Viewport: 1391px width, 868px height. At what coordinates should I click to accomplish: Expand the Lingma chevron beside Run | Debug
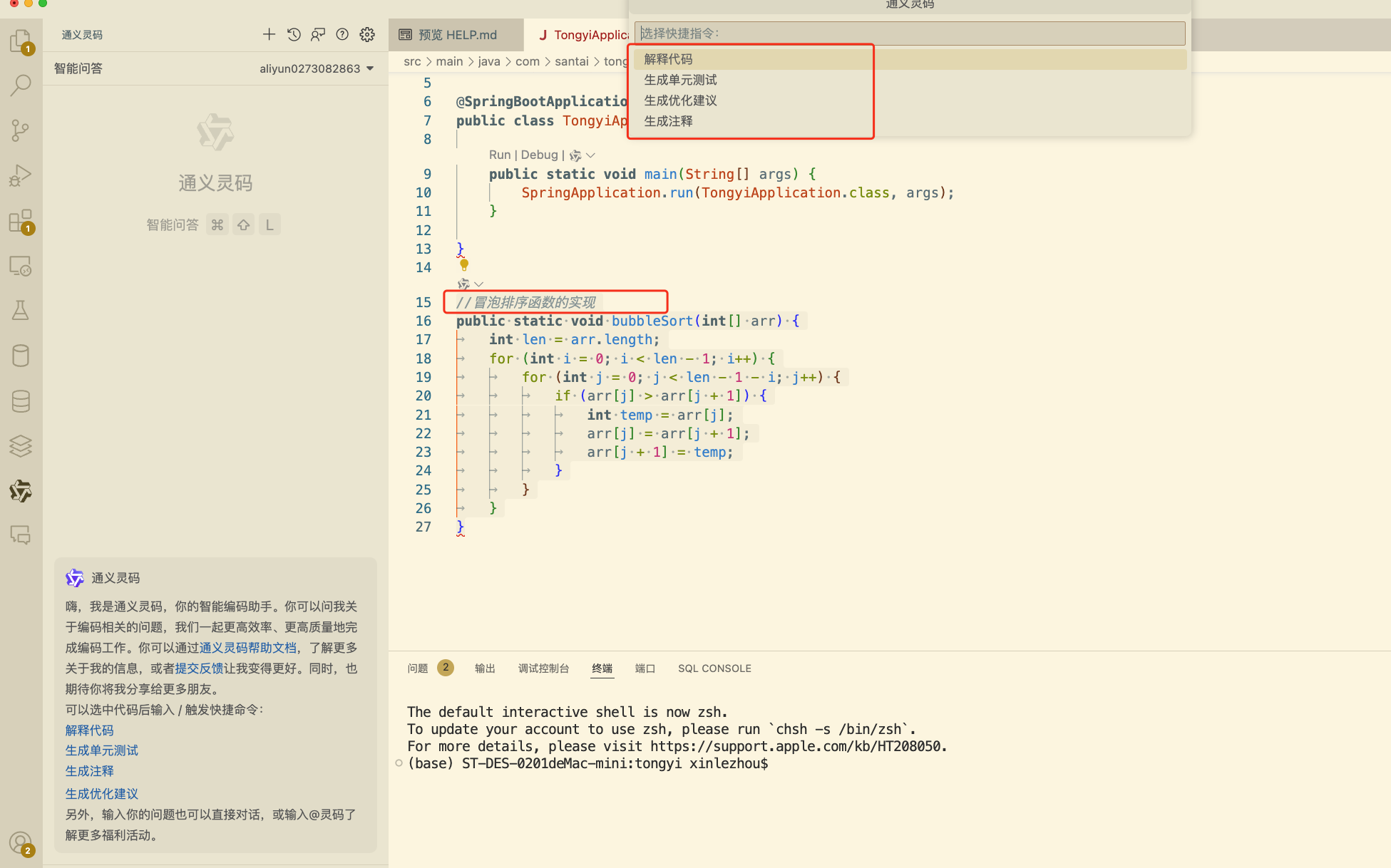point(590,155)
